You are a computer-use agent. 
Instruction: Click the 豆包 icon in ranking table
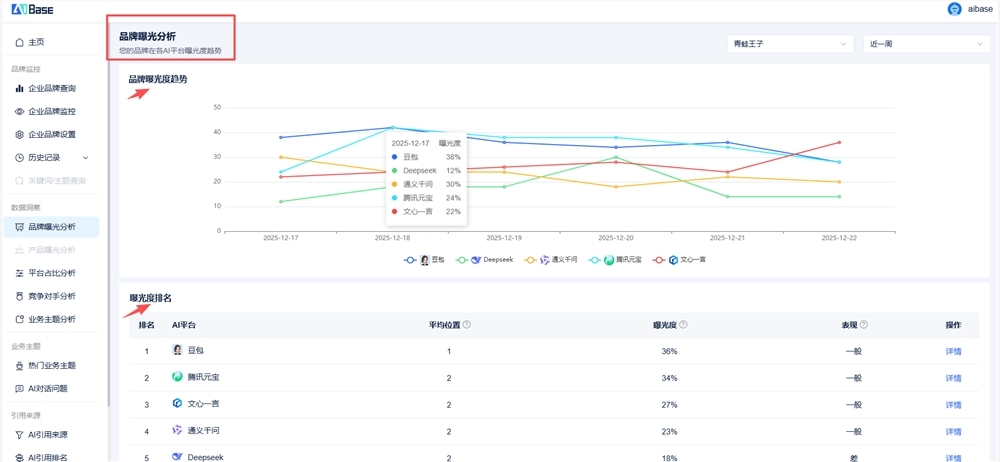pyautogui.click(x=177, y=351)
